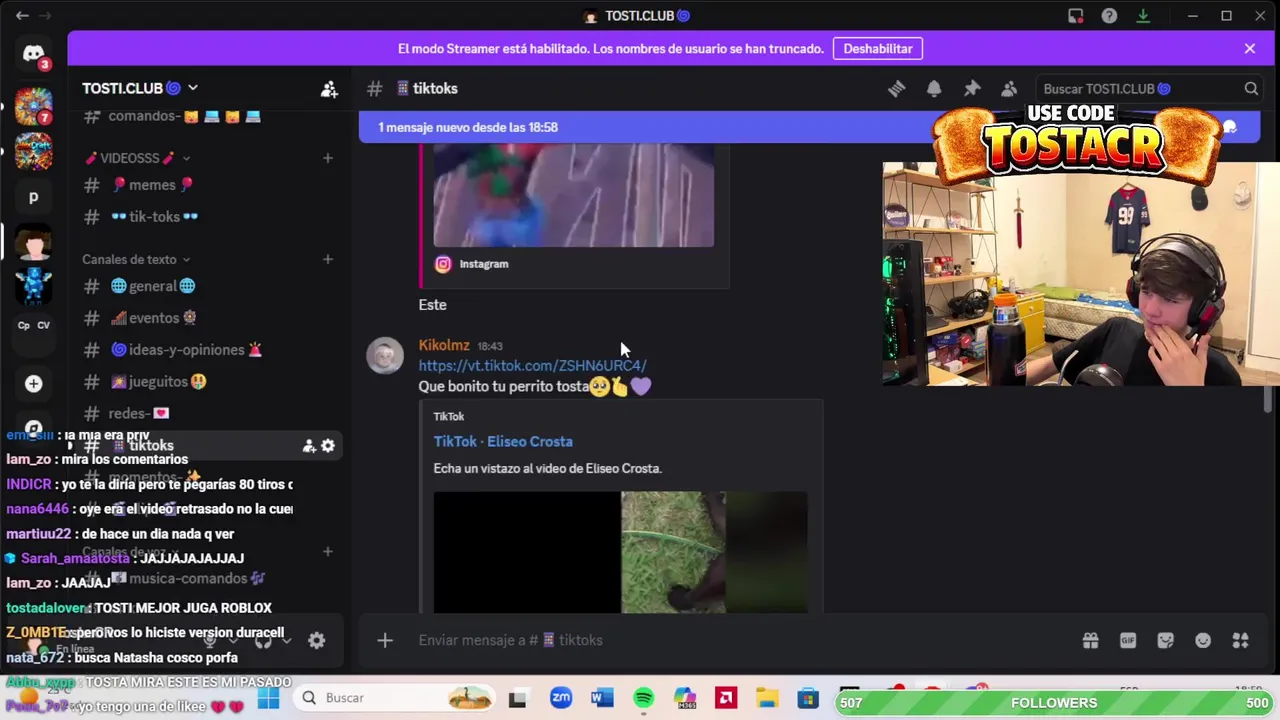Open TikTok · Eliseo Crosta embed title
This screenshot has height=720, width=1280.
503,442
